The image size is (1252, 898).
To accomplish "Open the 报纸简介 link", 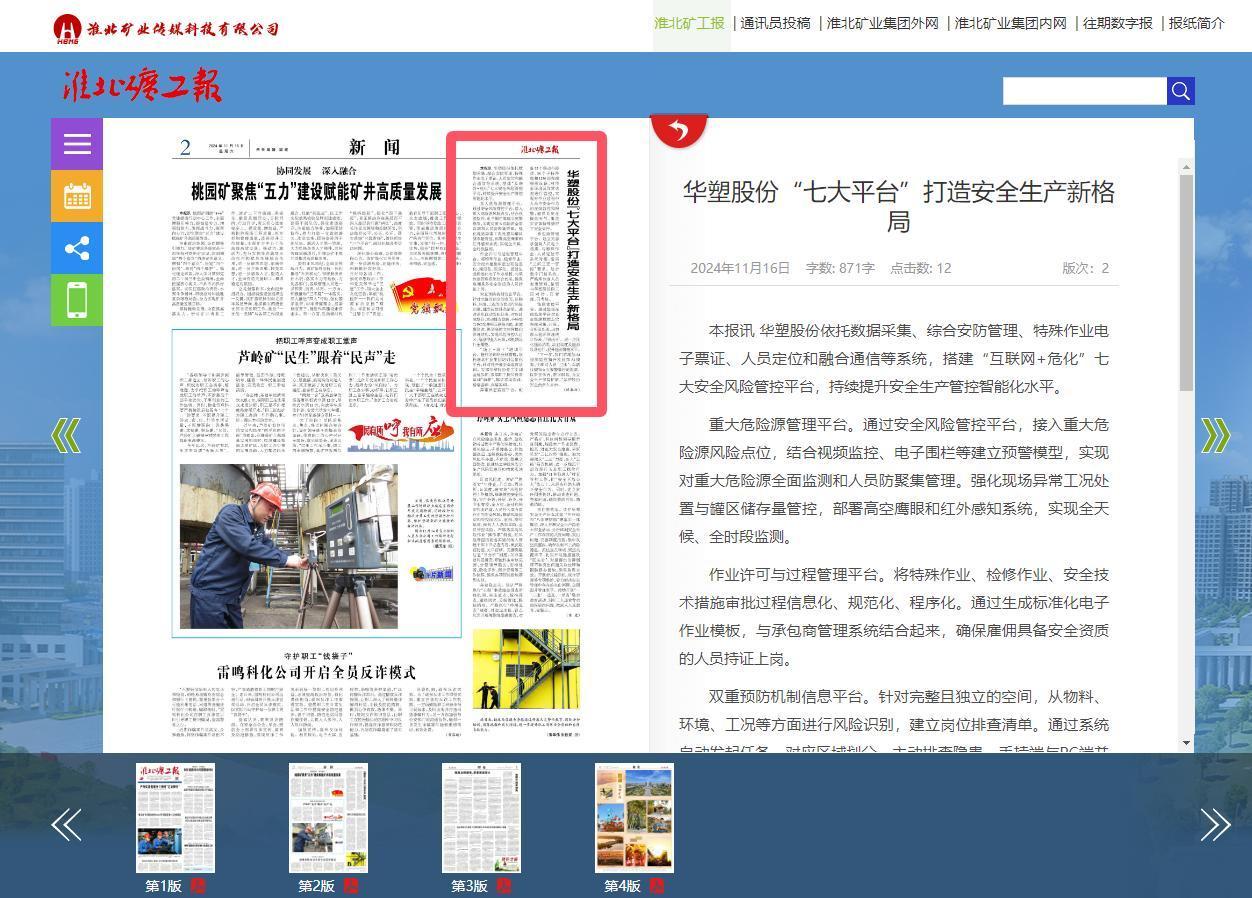I will [1196, 23].
